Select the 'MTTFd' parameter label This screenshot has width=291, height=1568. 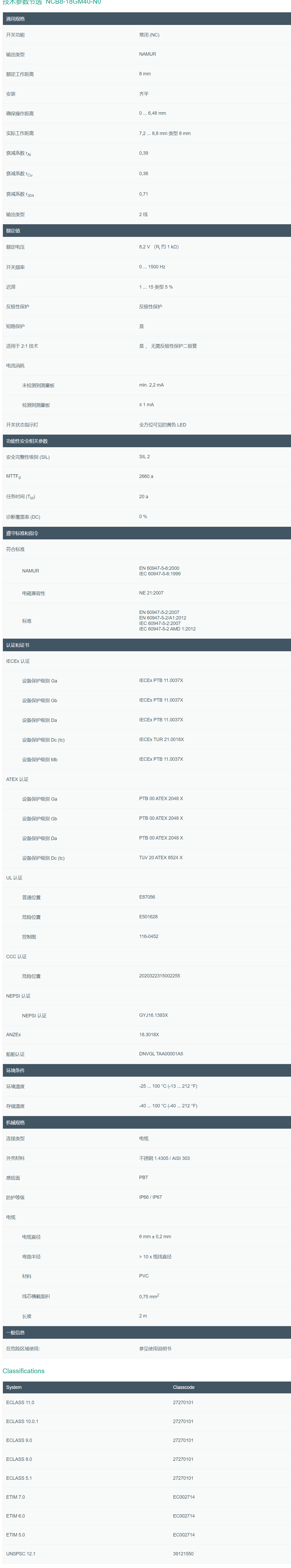coord(13,477)
